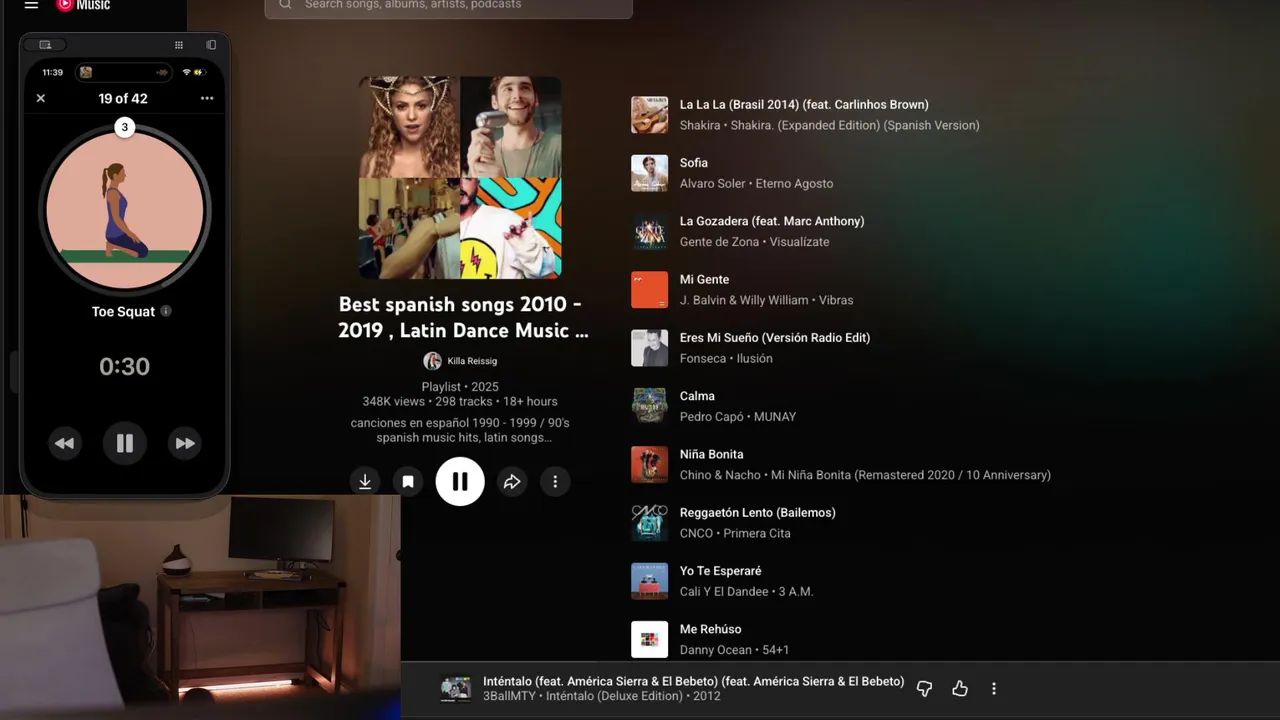This screenshot has height=720, width=1280.
Task: Share the playlist
Action: pyautogui.click(x=512, y=482)
